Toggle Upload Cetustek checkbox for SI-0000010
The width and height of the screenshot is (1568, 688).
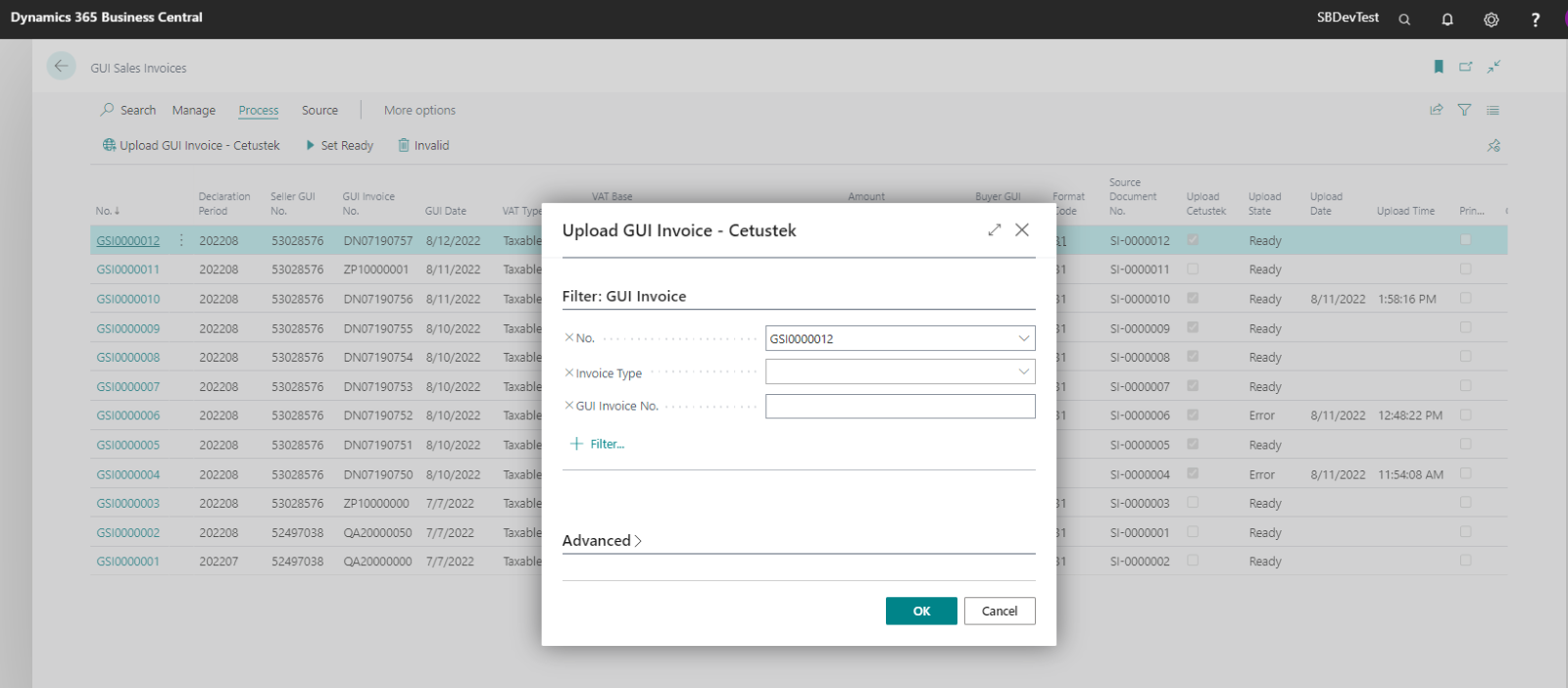tap(1193, 298)
